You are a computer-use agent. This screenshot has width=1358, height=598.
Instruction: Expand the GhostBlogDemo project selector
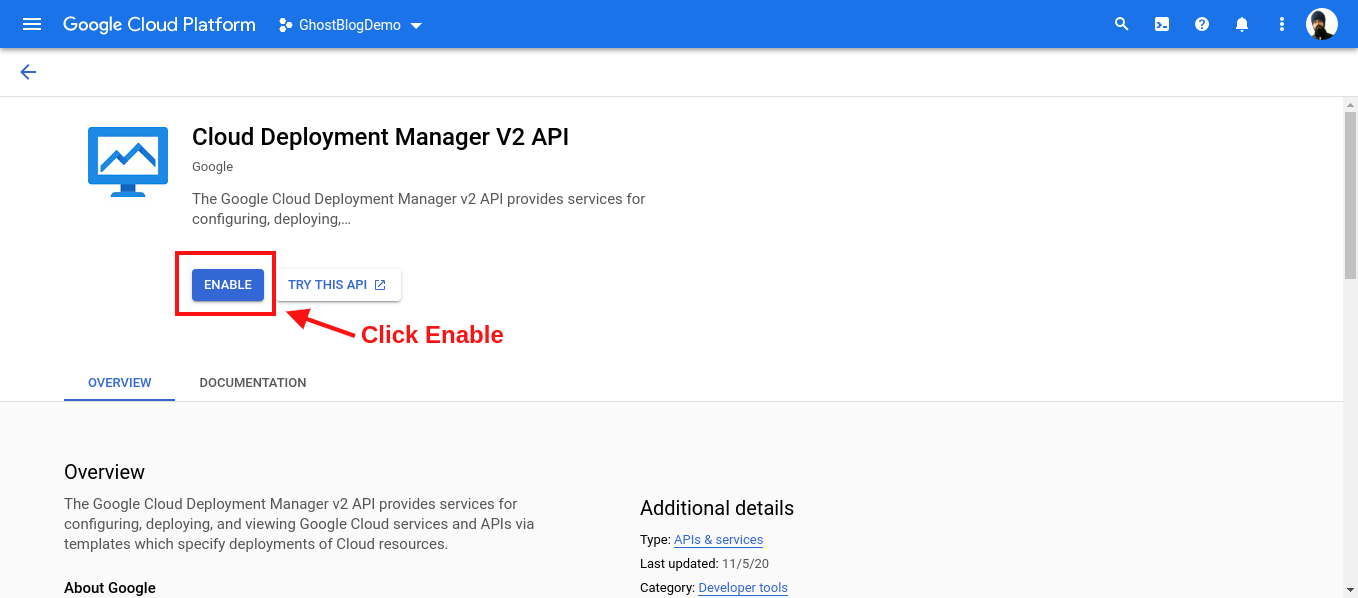(351, 25)
